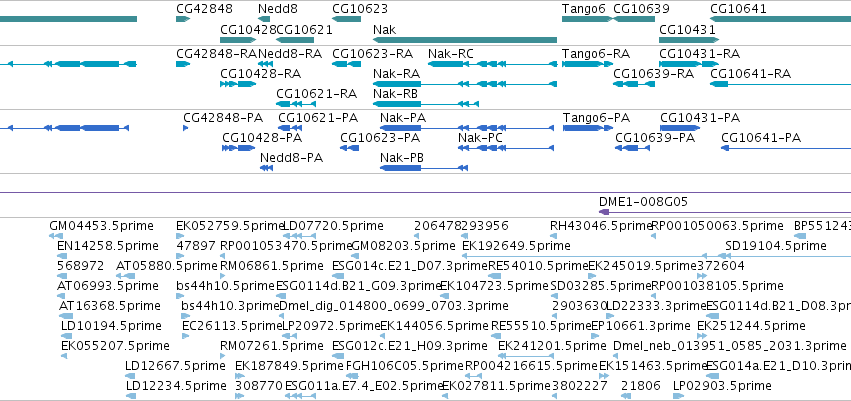The height and width of the screenshot is (401, 851).
Task: Click the 568972 feature
Action: tap(60, 276)
